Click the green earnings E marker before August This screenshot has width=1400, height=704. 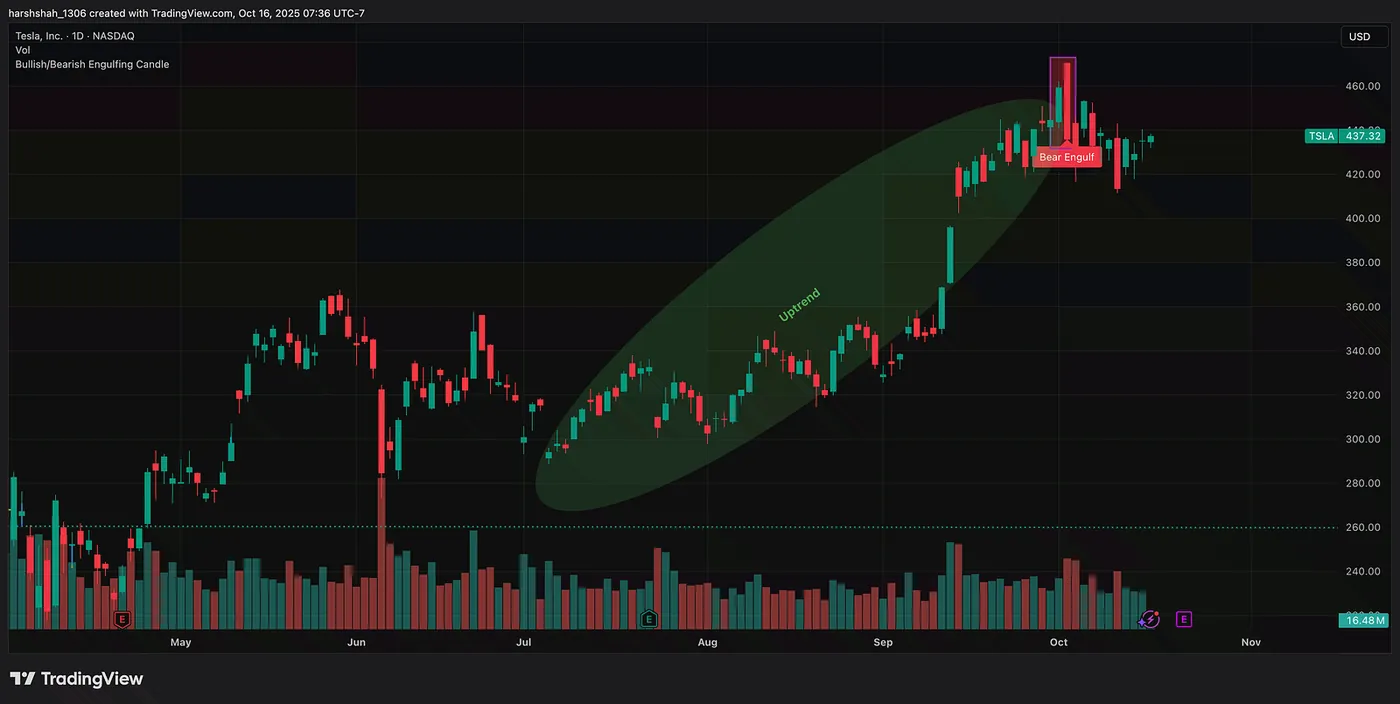(649, 619)
